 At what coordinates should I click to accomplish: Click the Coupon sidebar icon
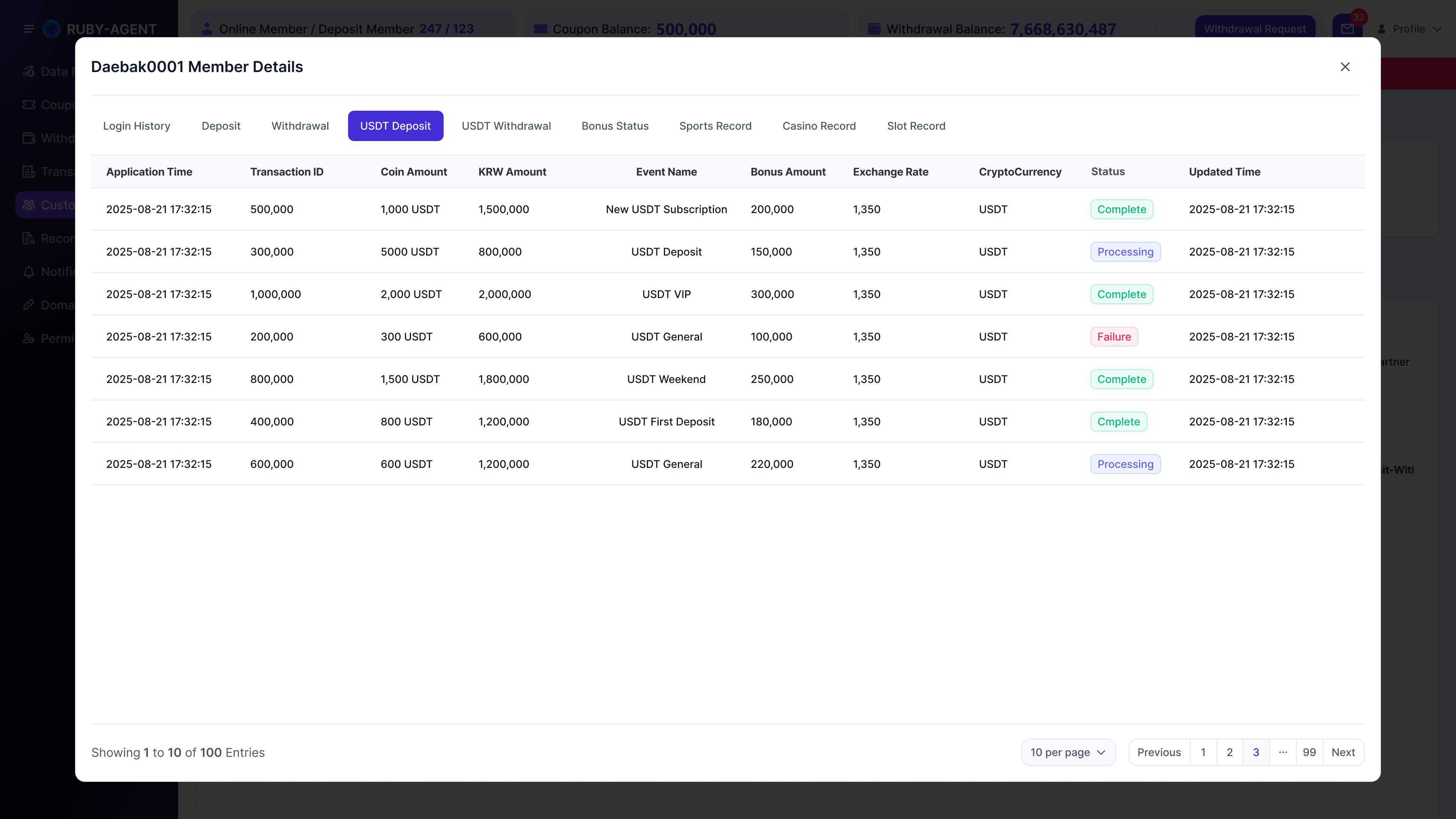(x=29, y=105)
